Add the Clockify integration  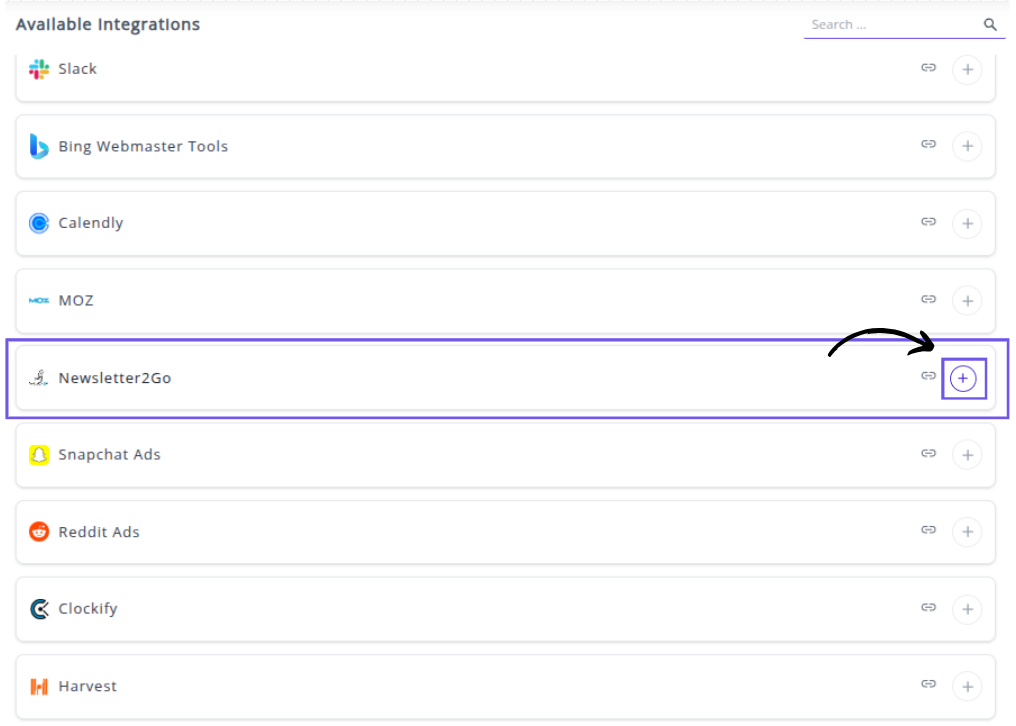click(966, 609)
